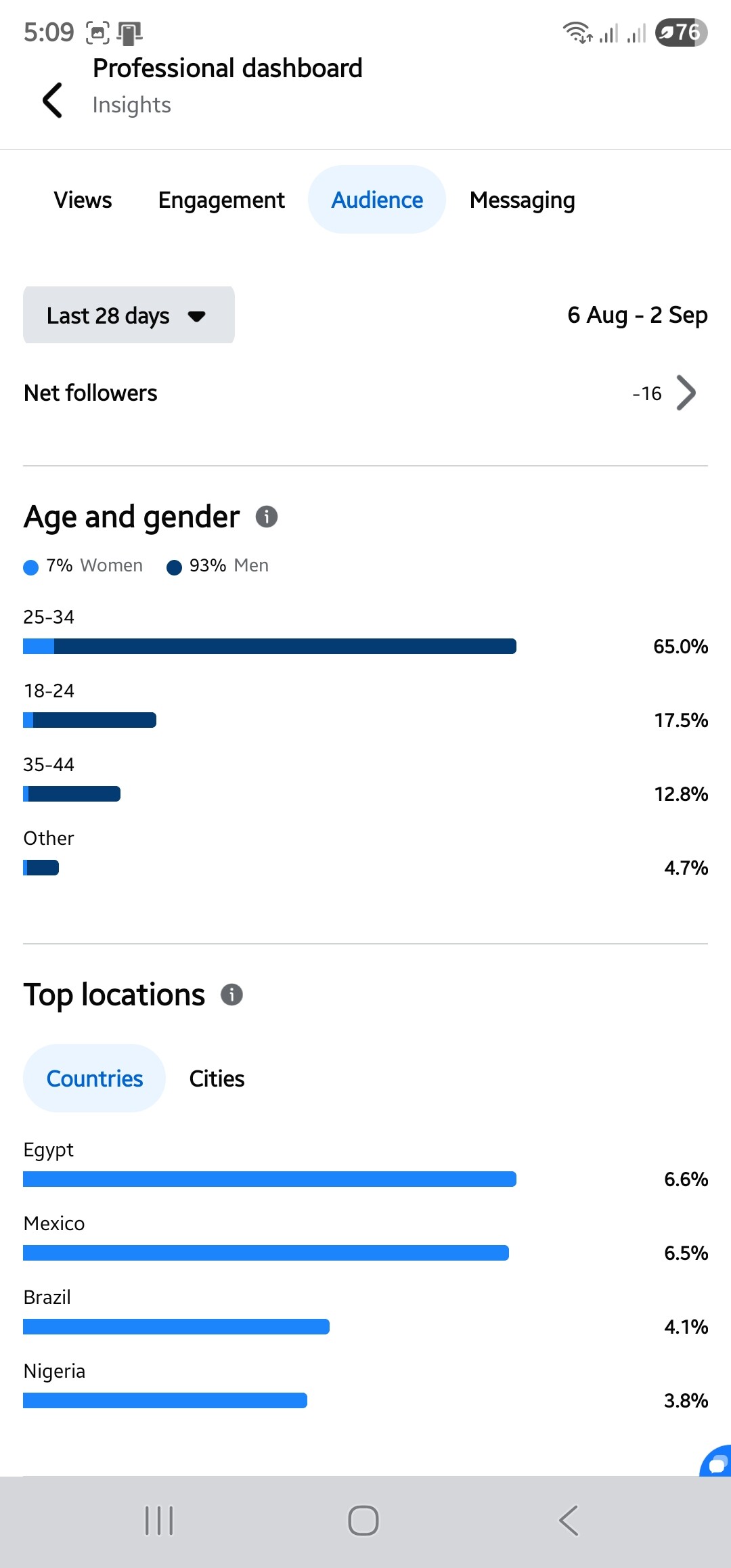Select the Countries location toggle

[x=95, y=1078]
